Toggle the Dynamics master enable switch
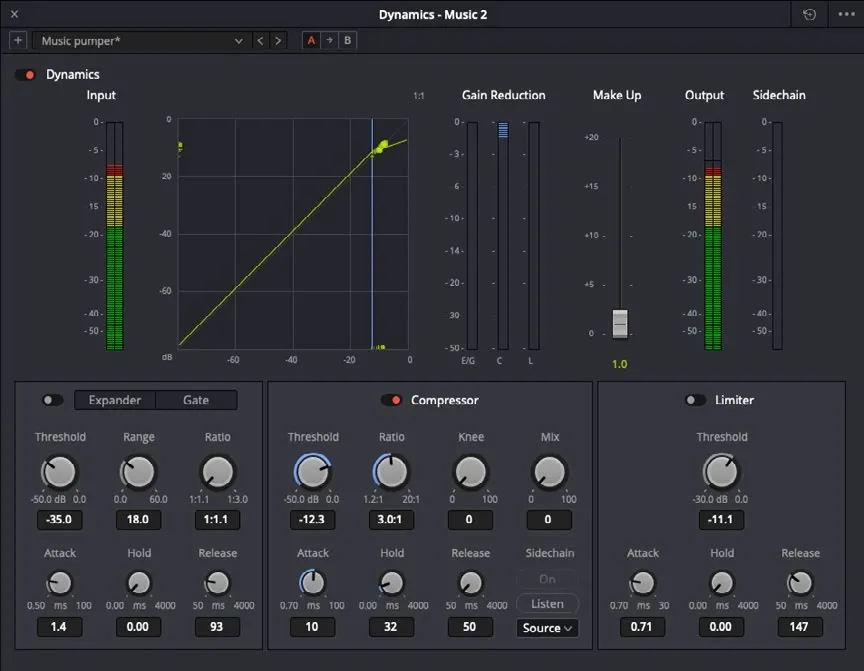Screen dimensions: 864x671 point(25,74)
